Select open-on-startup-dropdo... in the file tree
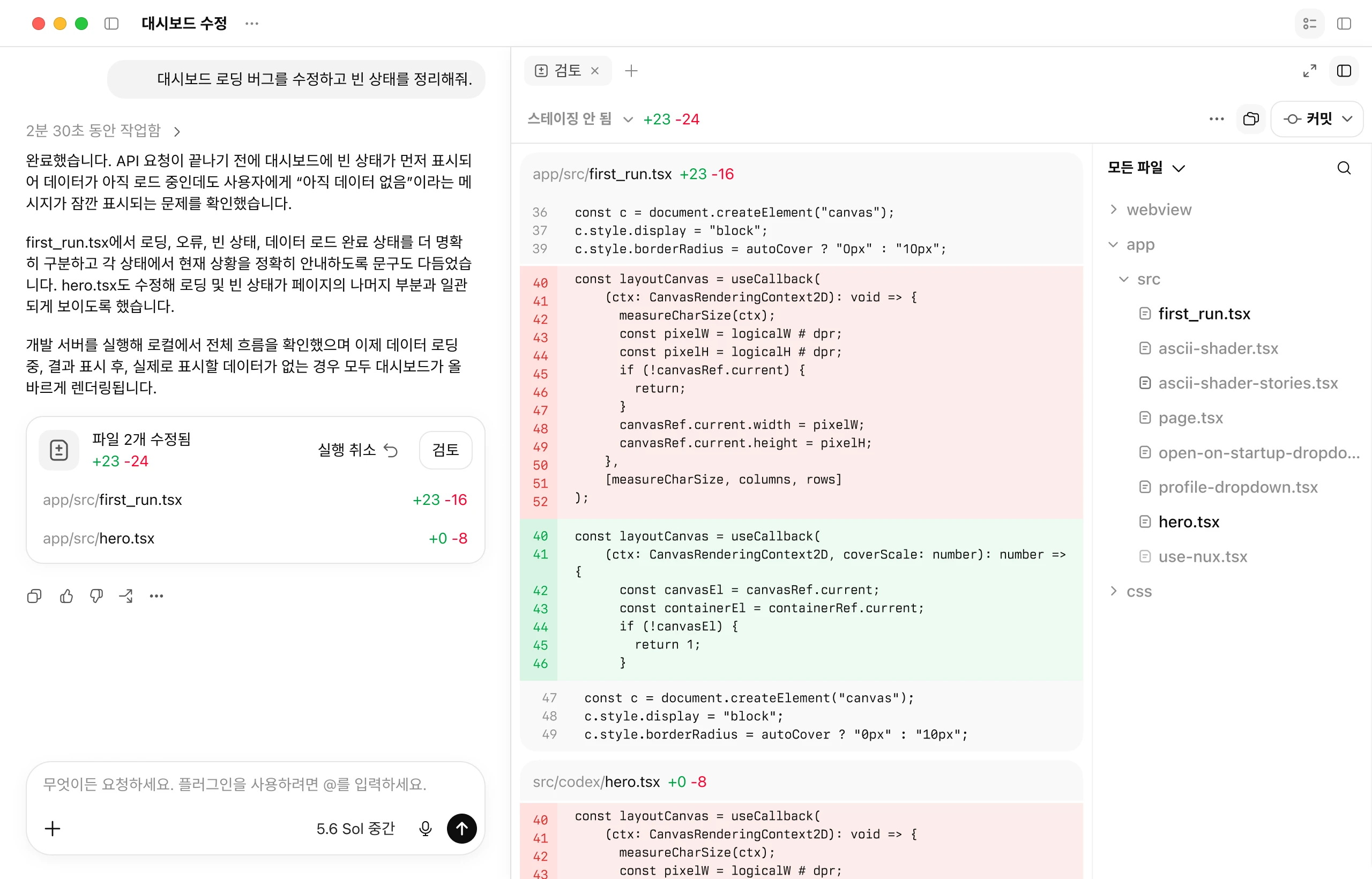Screen dimensions: 1372x879 [x=1258, y=452]
